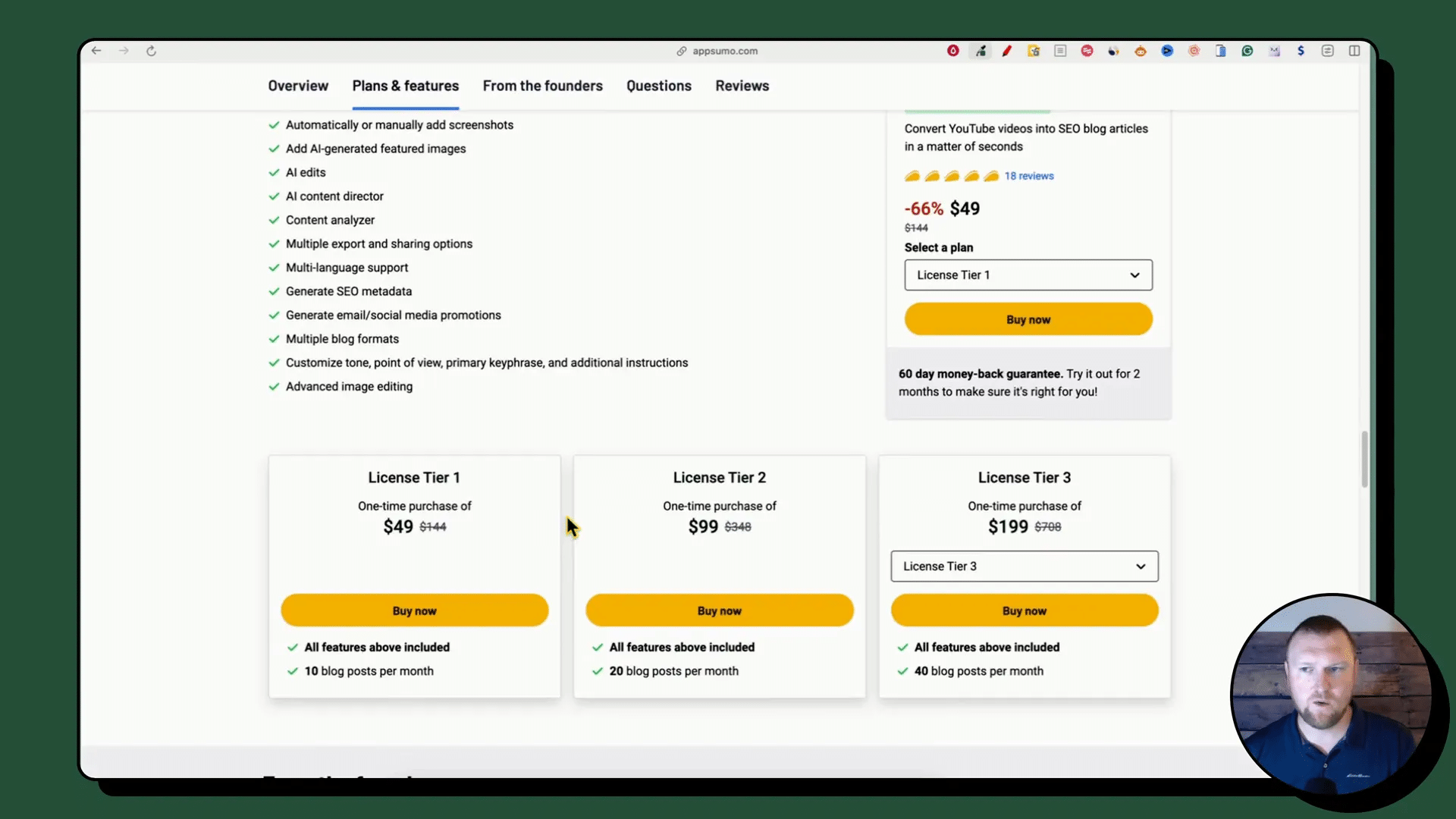
Task: Click "40 blog posts per month"
Action: tap(979, 671)
